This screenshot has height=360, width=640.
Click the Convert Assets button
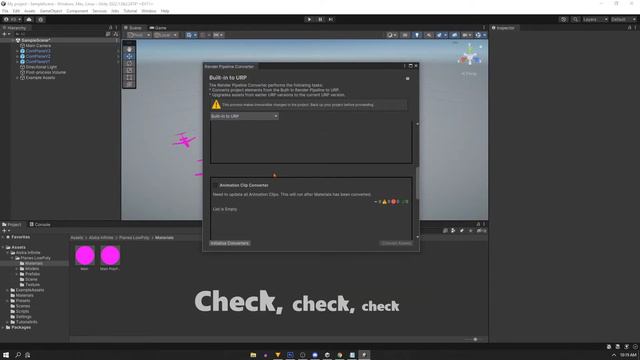(396, 243)
